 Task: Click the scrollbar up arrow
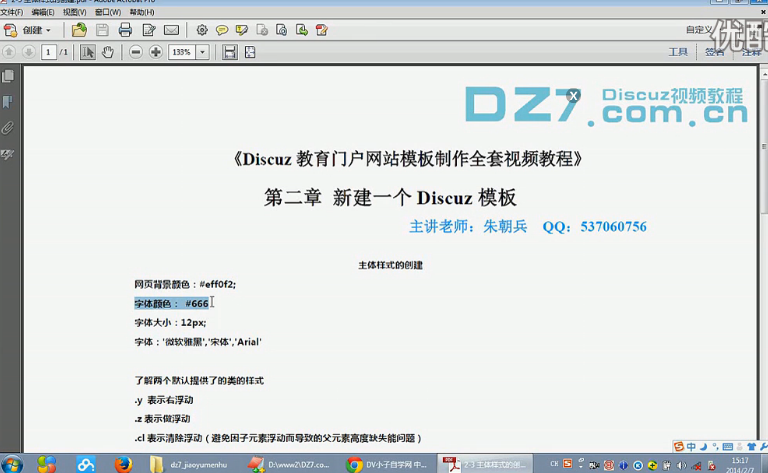click(x=764, y=73)
